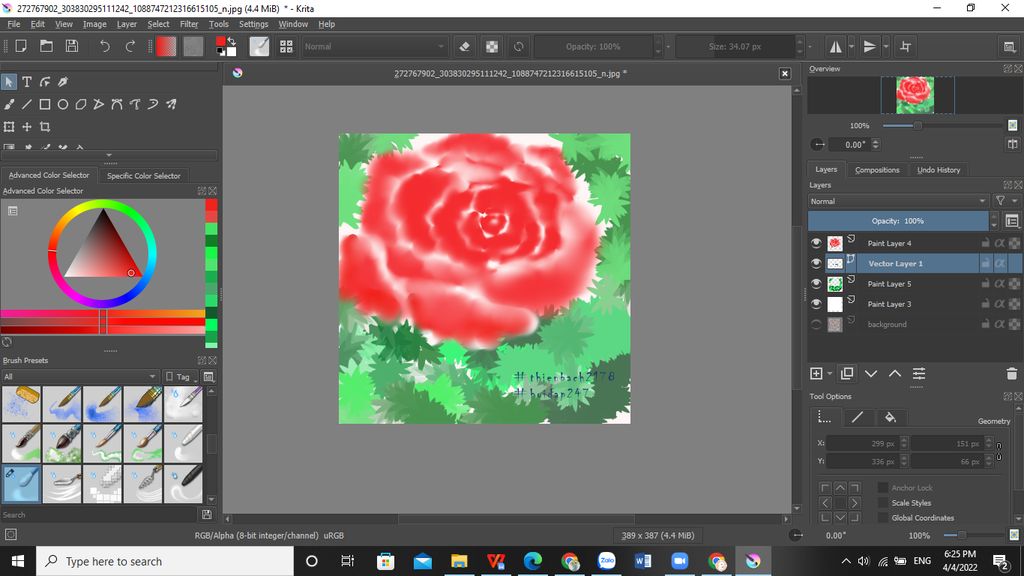1024x576 pixels.
Task: Duplicate the selected layer
Action: click(847, 374)
